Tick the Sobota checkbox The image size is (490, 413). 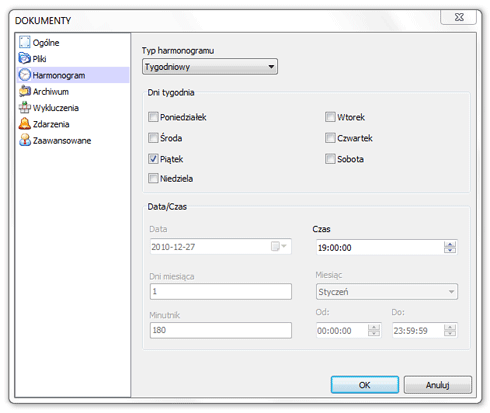point(330,159)
